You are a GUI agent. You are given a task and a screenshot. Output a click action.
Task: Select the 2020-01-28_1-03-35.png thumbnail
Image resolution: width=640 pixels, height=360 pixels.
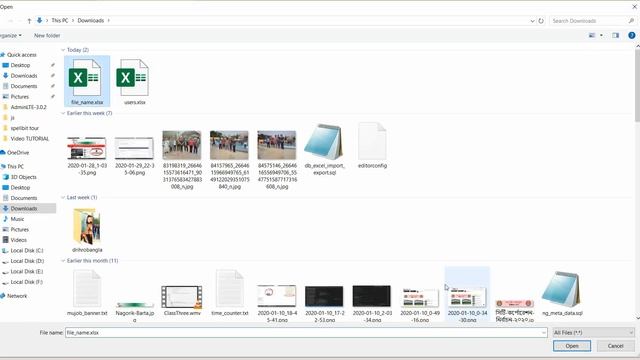(x=87, y=156)
